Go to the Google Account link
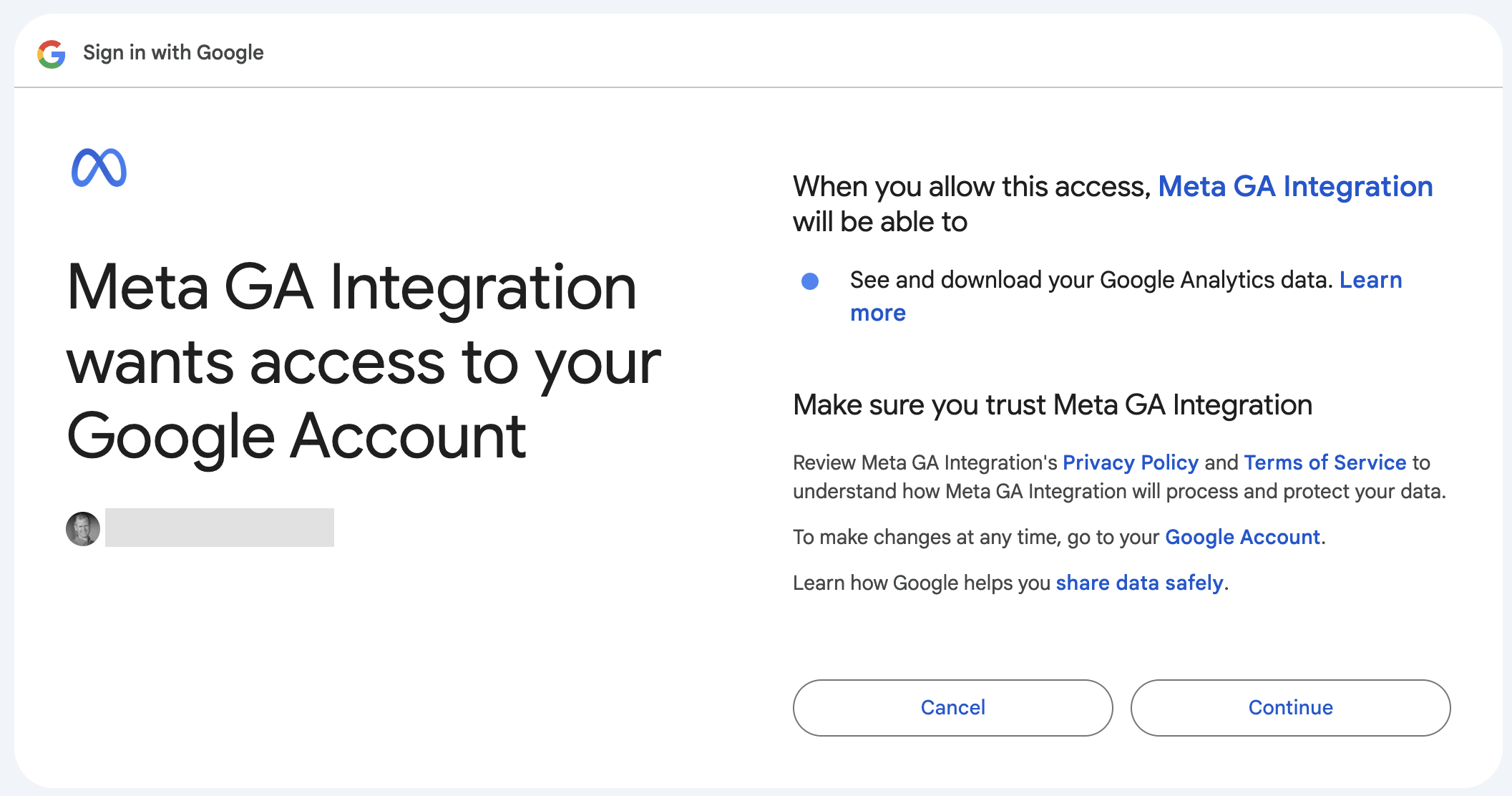 point(1243,537)
